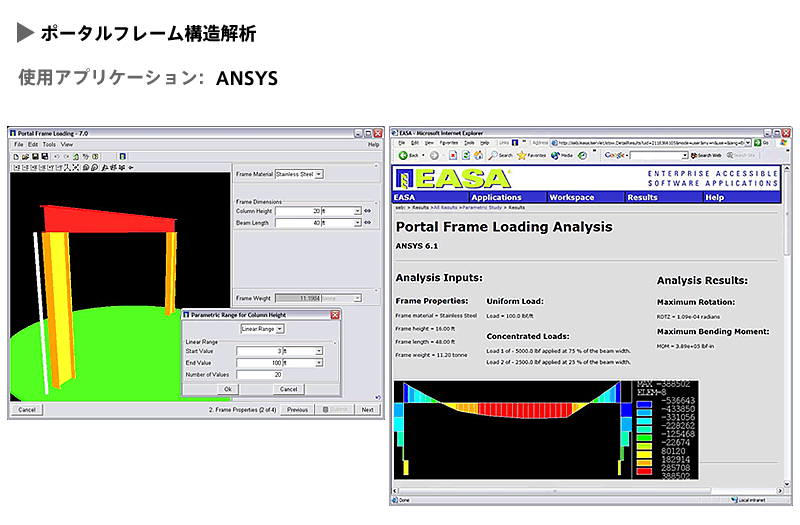Click the first axis view icon in 3D toolbar
This screenshot has width=800, height=525.
coord(16,167)
